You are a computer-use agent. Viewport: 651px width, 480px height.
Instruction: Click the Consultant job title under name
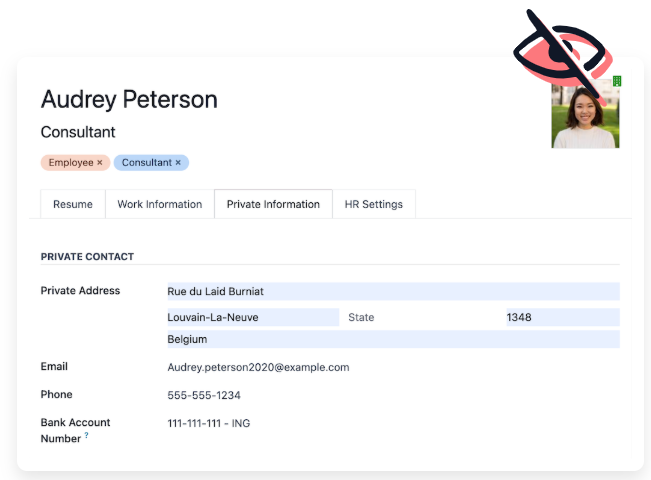pos(78,132)
